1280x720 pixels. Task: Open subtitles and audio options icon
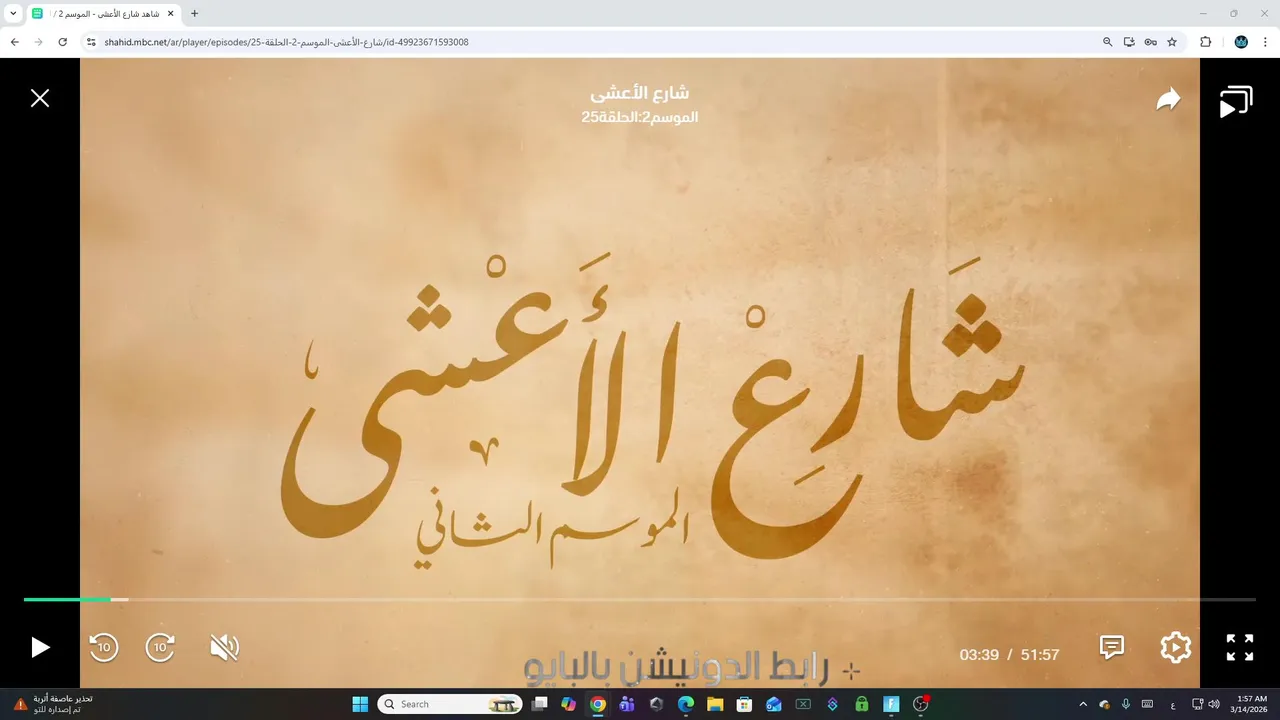tap(1112, 647)
